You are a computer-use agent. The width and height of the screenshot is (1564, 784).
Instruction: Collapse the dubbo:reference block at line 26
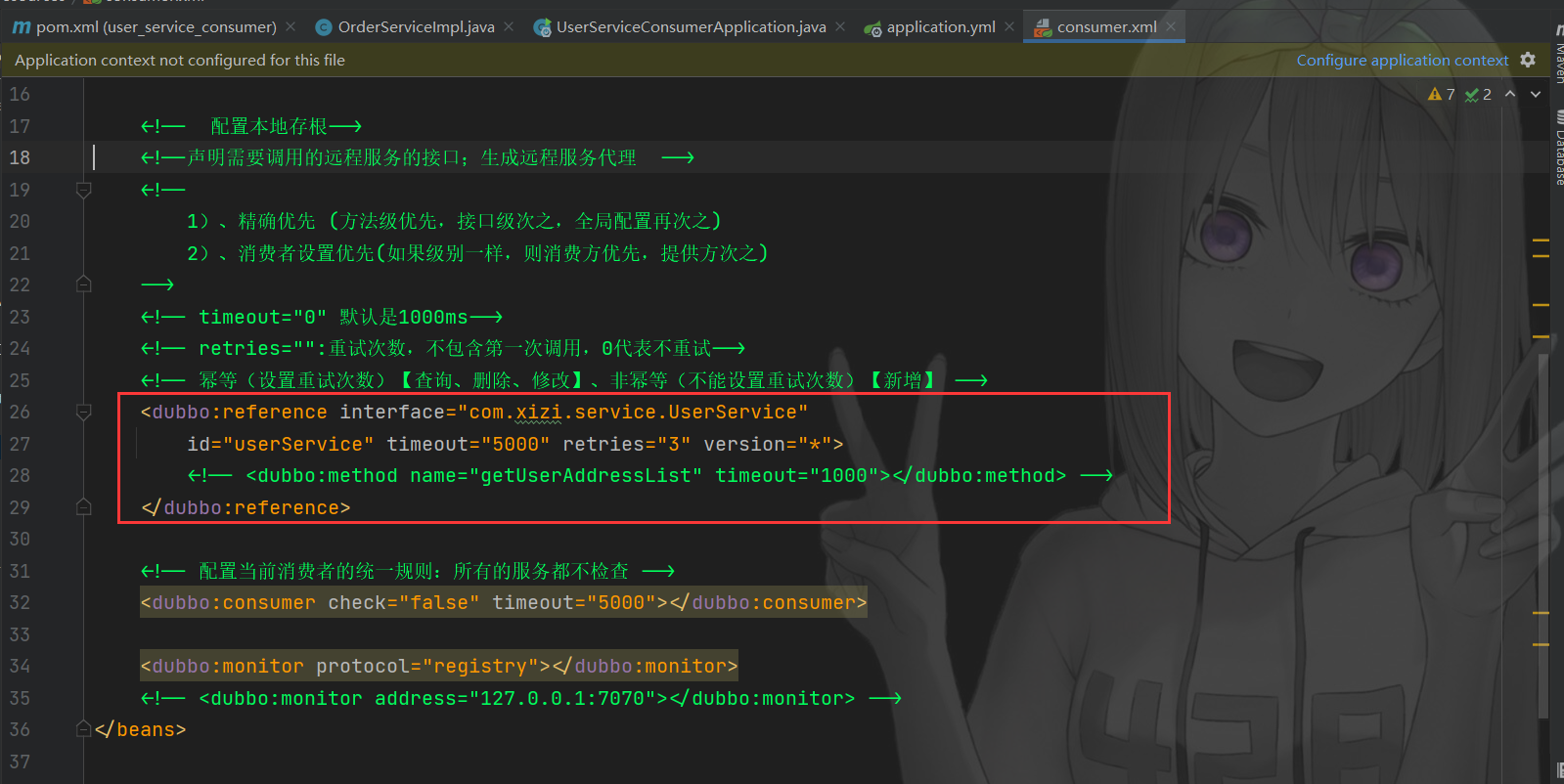(84, 412)
